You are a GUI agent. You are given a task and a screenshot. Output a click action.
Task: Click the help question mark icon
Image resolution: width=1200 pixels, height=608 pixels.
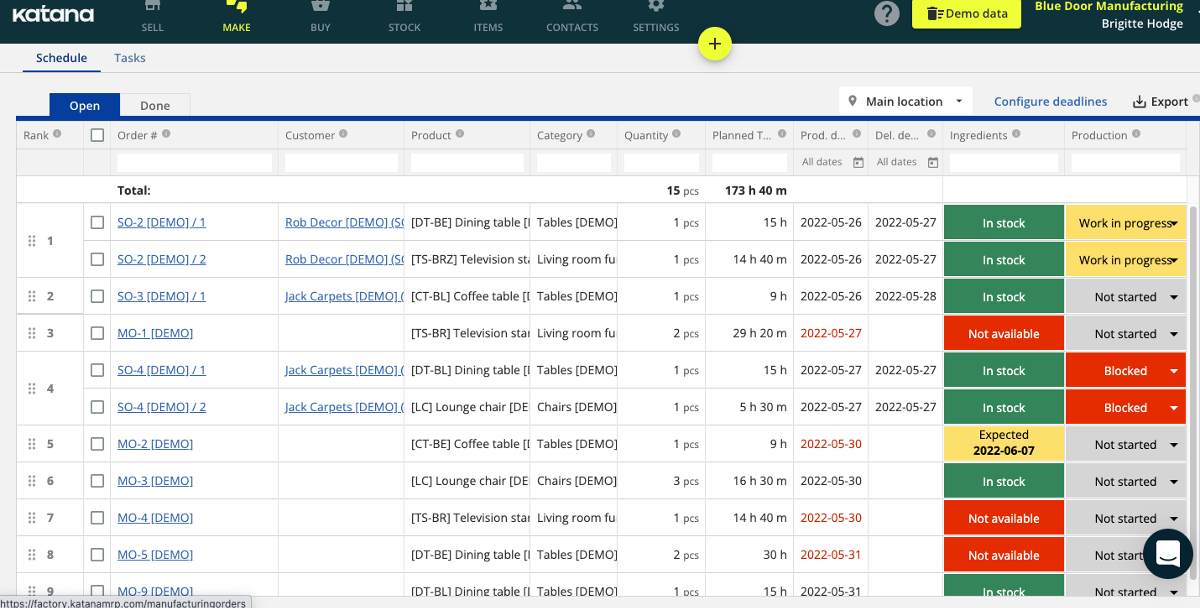(886, 13)
